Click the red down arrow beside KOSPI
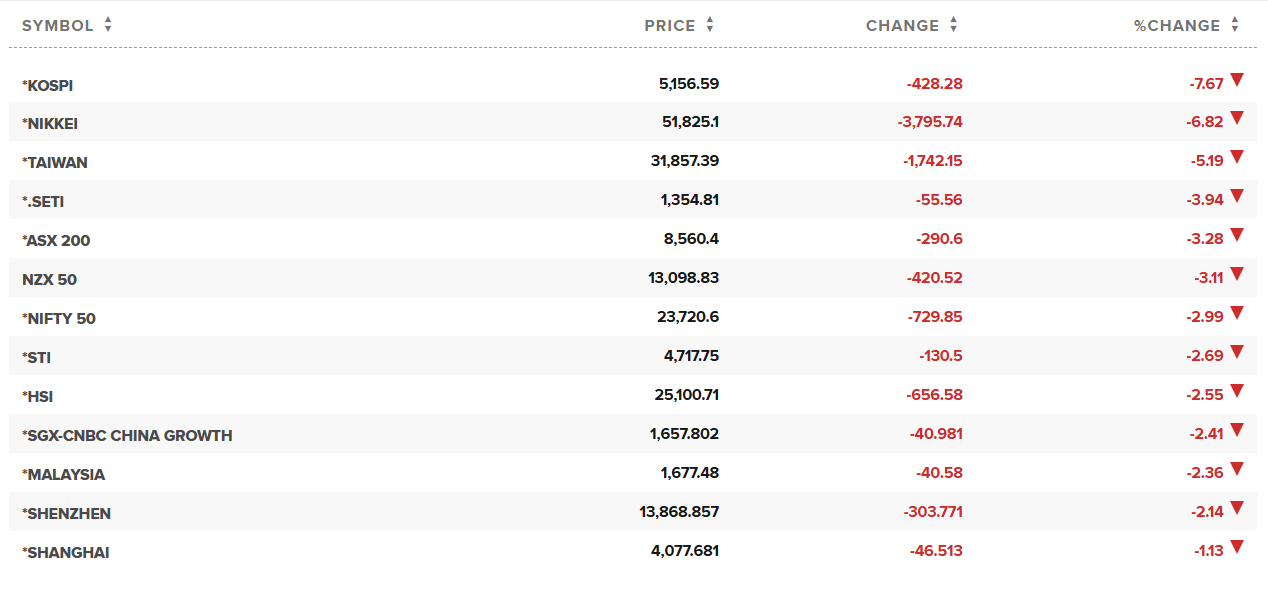 tap(1237, 80)
